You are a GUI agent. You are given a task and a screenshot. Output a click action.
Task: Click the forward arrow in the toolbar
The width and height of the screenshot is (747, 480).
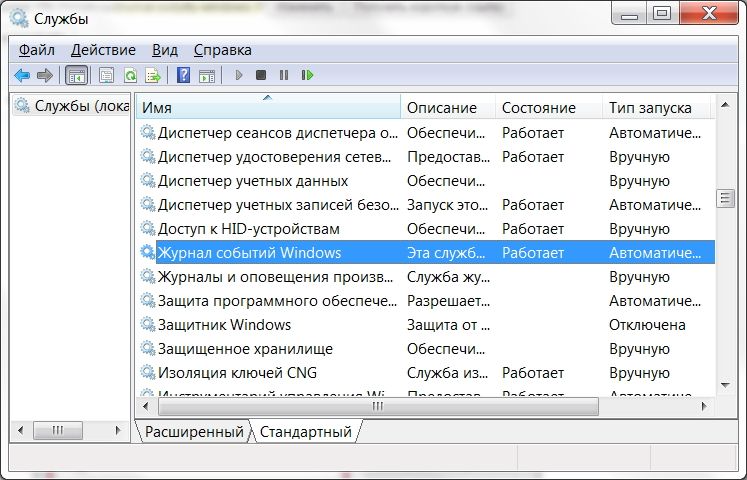point(45,75)
